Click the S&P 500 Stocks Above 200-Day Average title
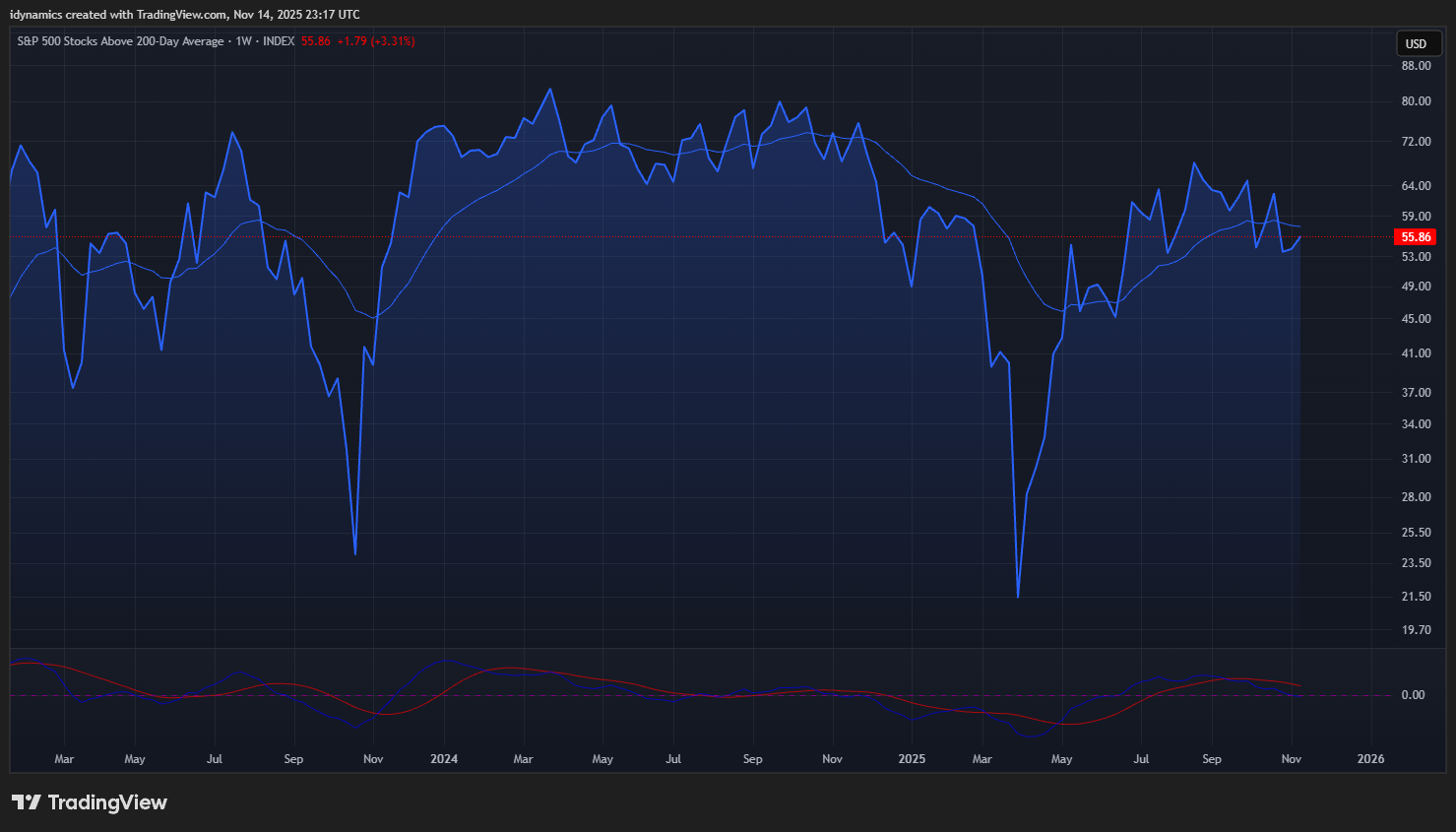The image size is (1456, 832). [x=120, y=41]
